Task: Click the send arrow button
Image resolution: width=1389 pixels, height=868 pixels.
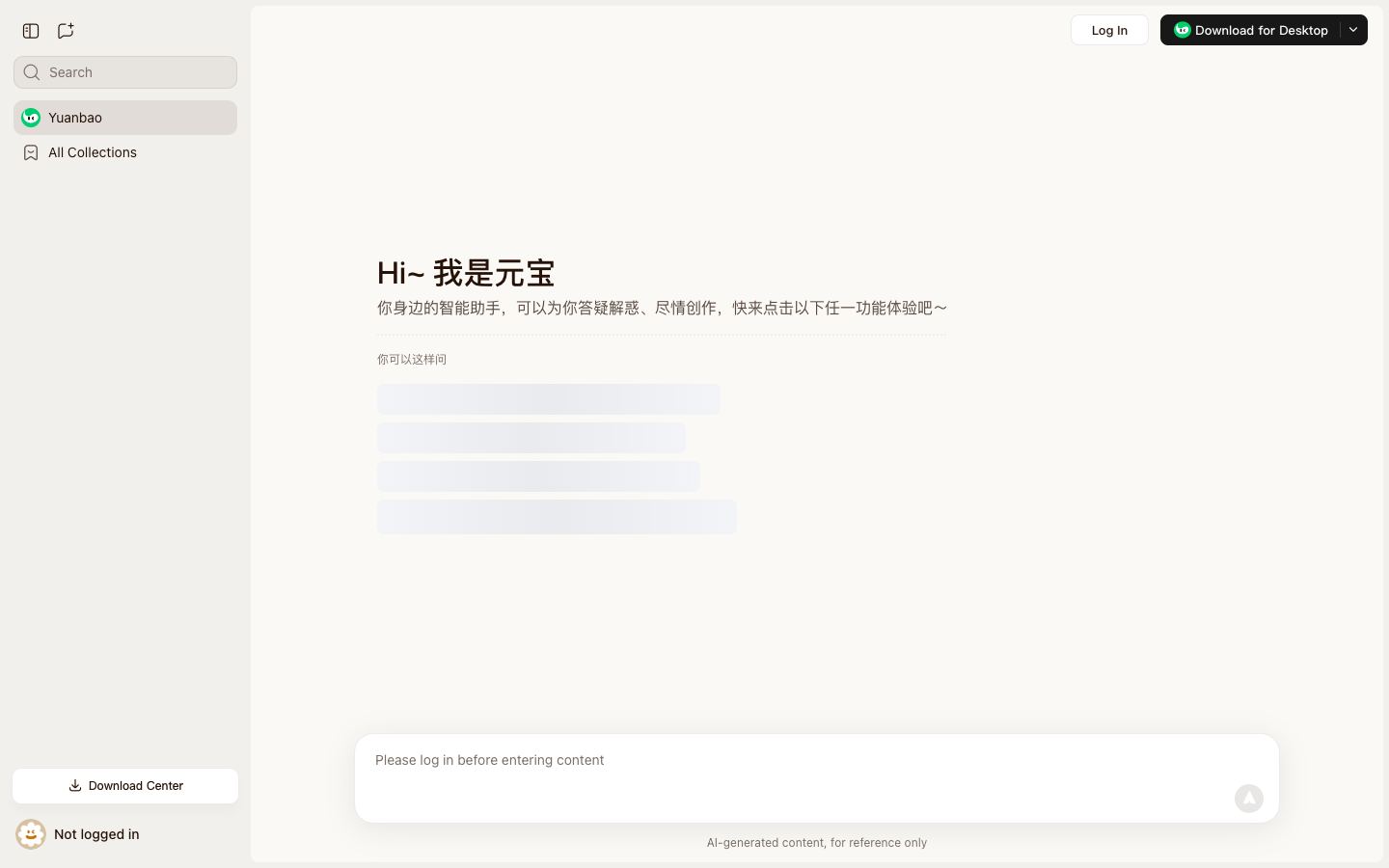Action: 1249,799
